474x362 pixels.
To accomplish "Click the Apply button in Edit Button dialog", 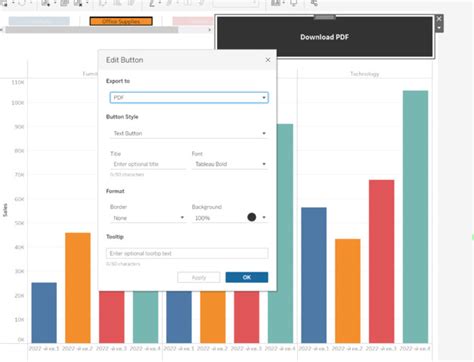I will tap(199, 277).
